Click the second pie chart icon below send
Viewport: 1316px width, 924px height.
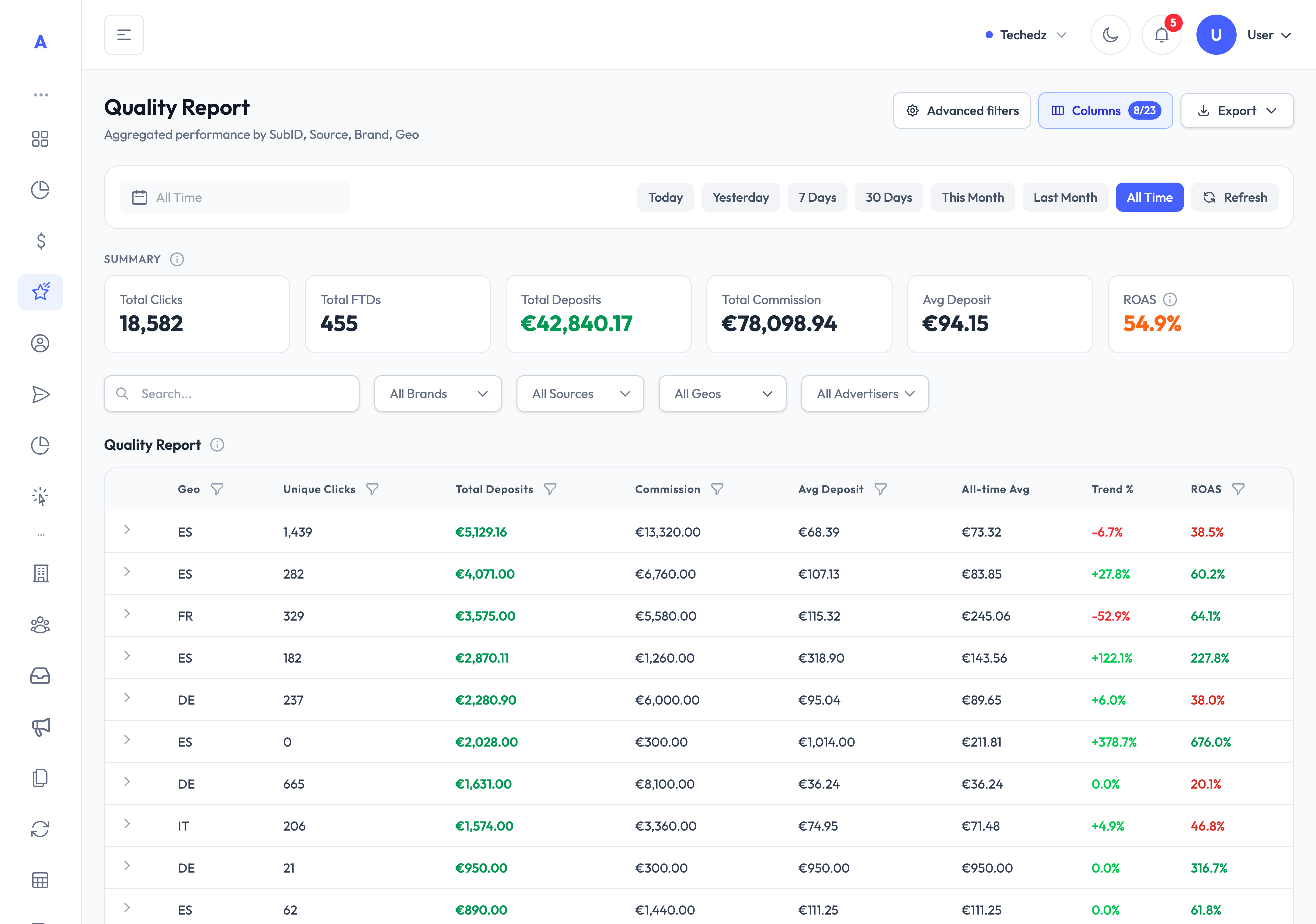pyautogui.click(x=40, y=446)
